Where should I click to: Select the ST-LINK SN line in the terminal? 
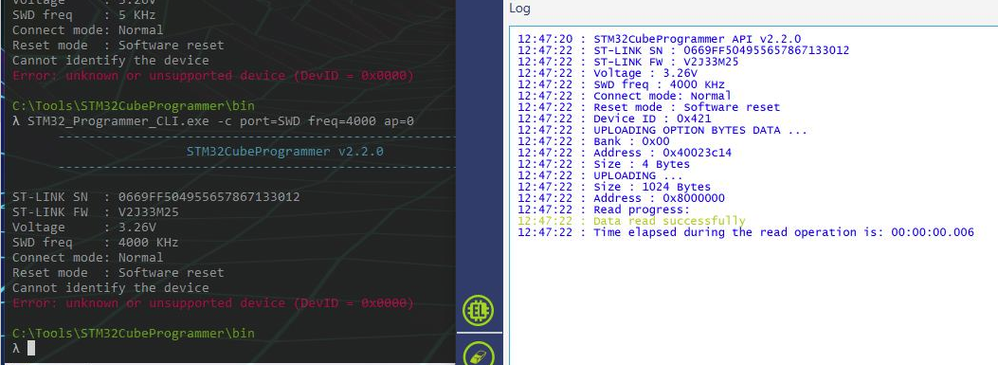(156, 197)
